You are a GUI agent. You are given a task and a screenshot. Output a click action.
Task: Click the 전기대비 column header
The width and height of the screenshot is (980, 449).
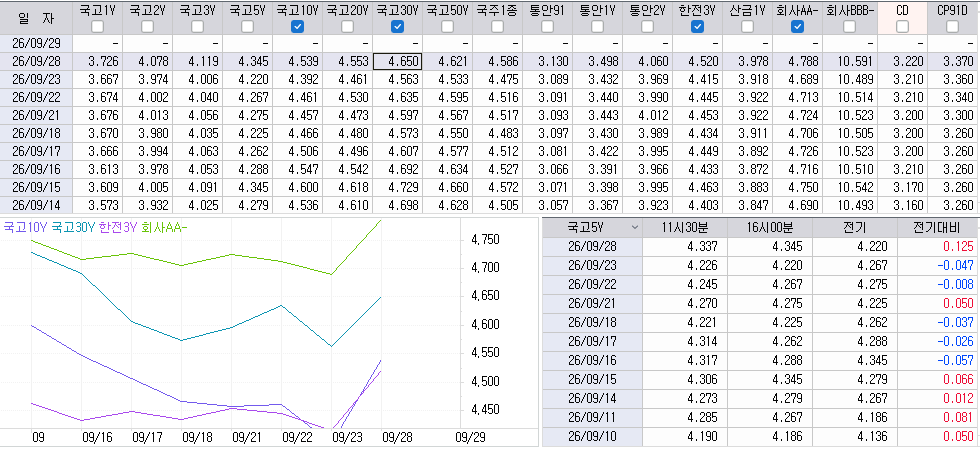tap(938, 228)
